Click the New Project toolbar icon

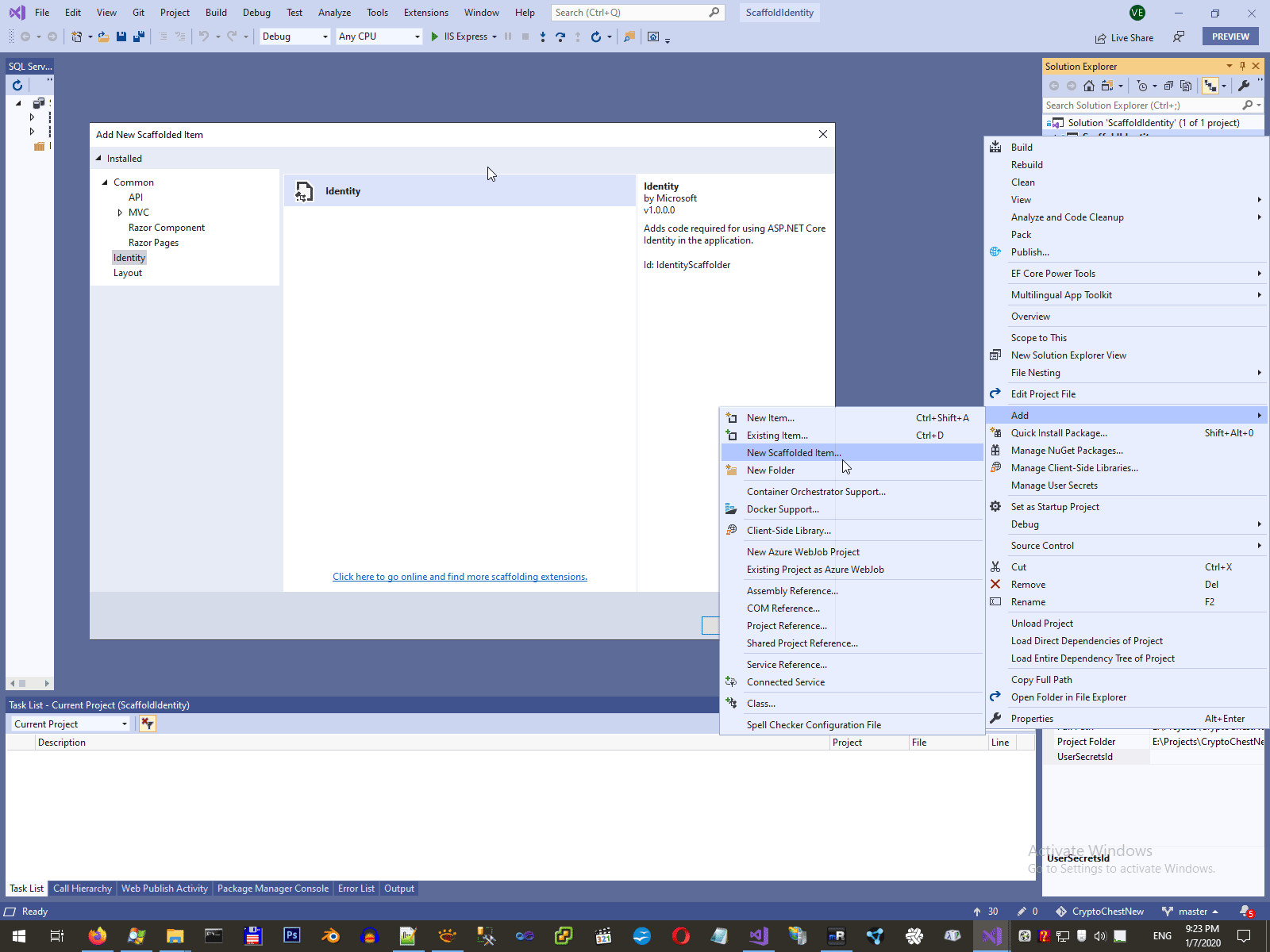(x=77, y=36)
